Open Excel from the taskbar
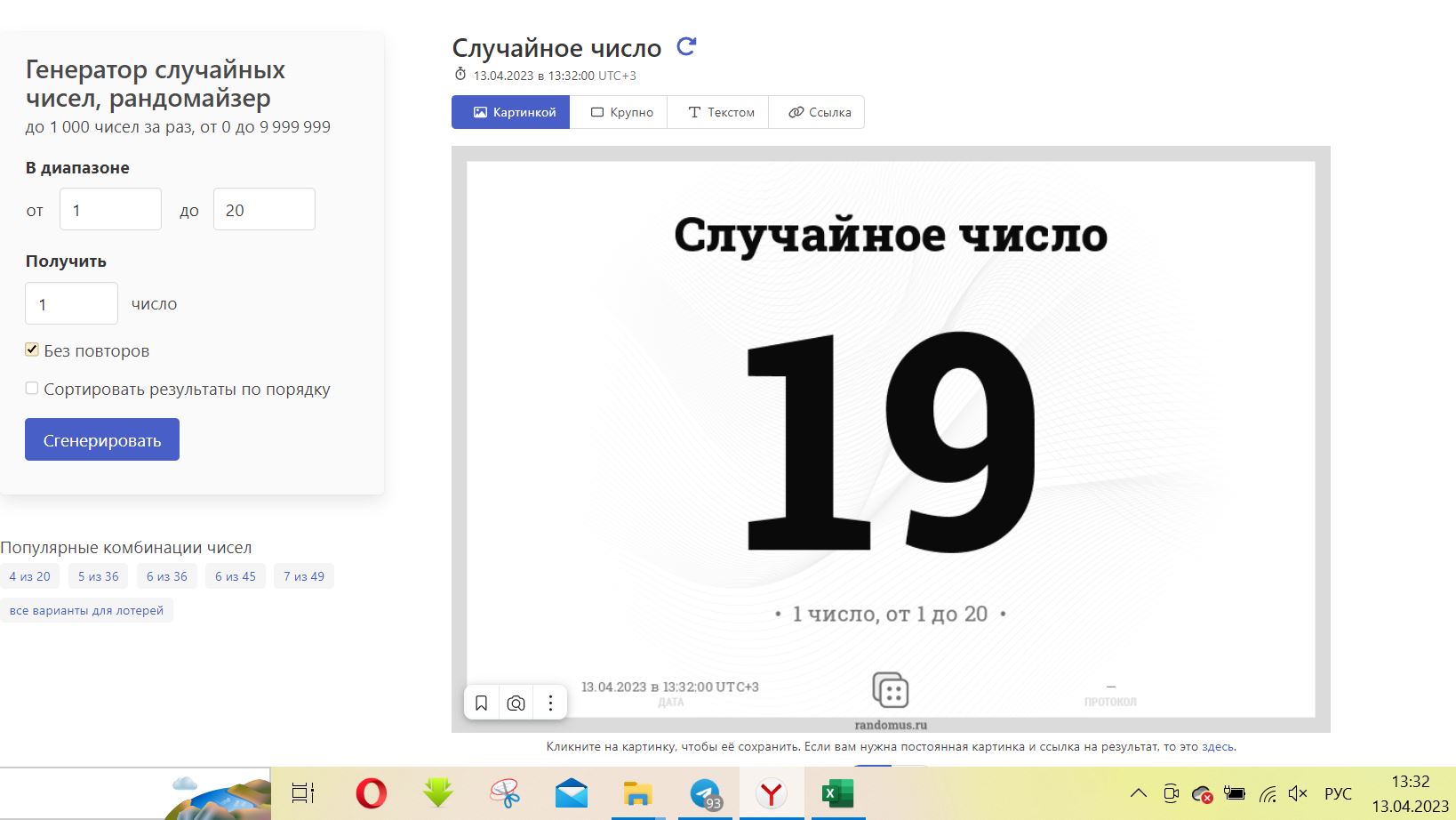Screen dimensions: 1456x820 coord(836,793)
